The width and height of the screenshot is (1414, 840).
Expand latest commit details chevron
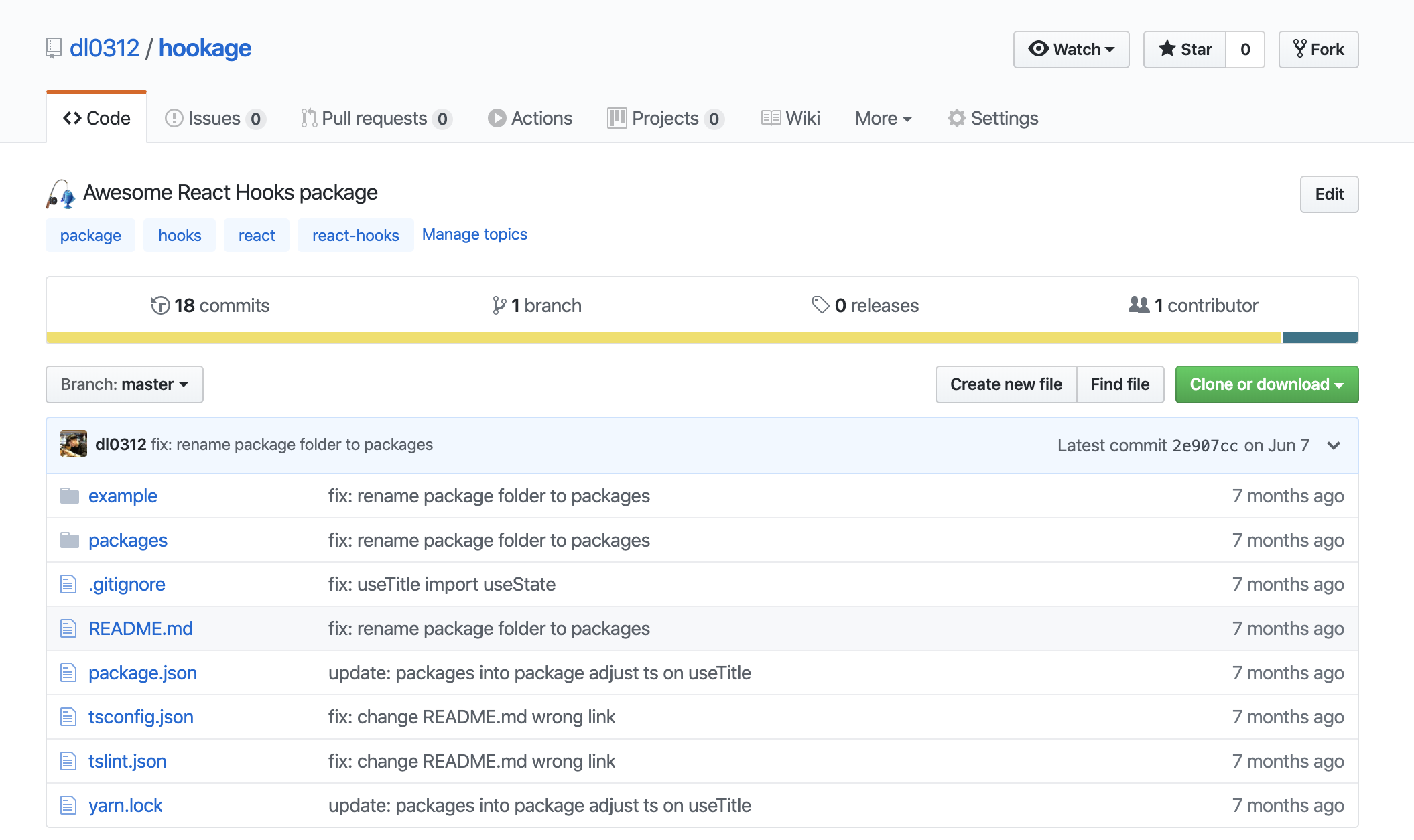(x=1334, y=445)
